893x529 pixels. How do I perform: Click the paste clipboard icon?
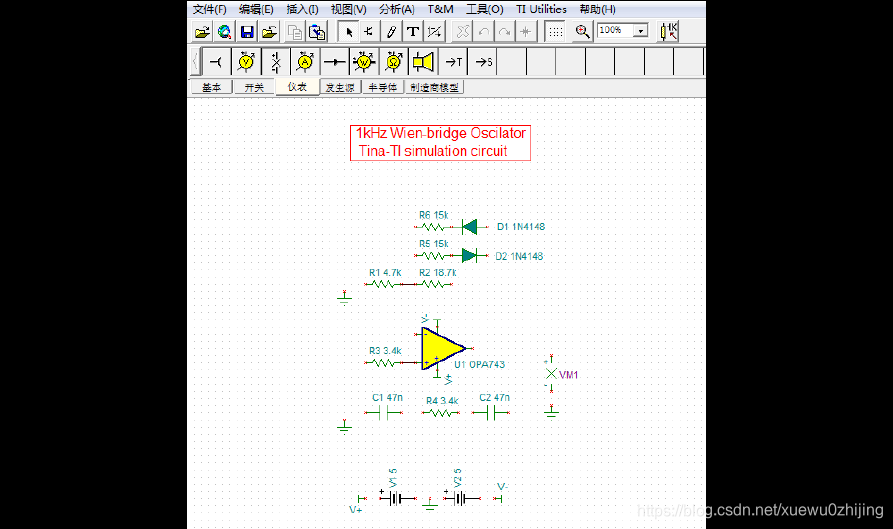(x=317, y=32)
